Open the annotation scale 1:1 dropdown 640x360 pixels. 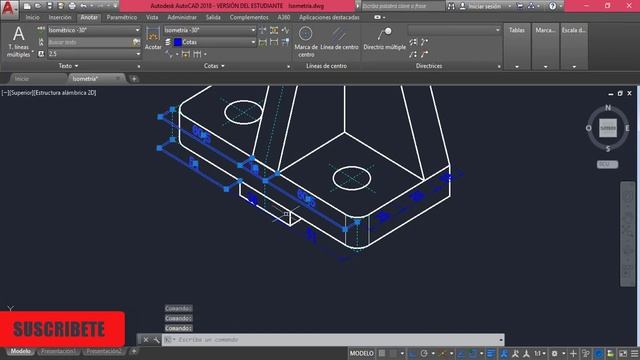(540, 353)
